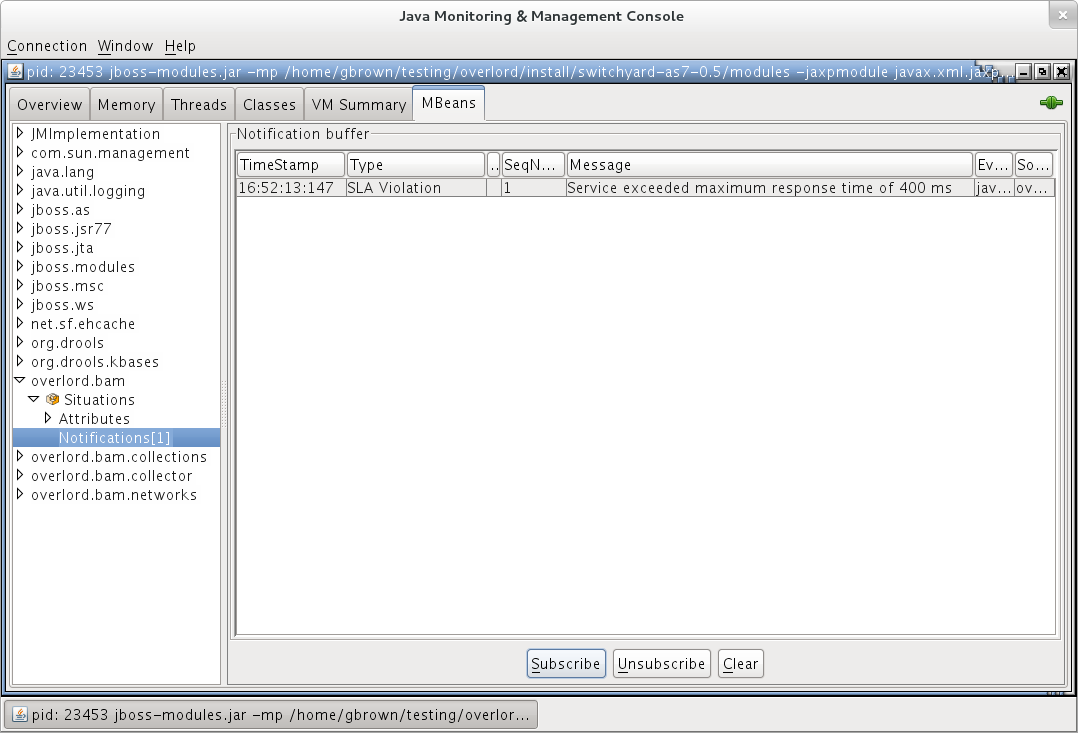
Task: Switch to the Overview tab
Action: [x=50, y=105]
